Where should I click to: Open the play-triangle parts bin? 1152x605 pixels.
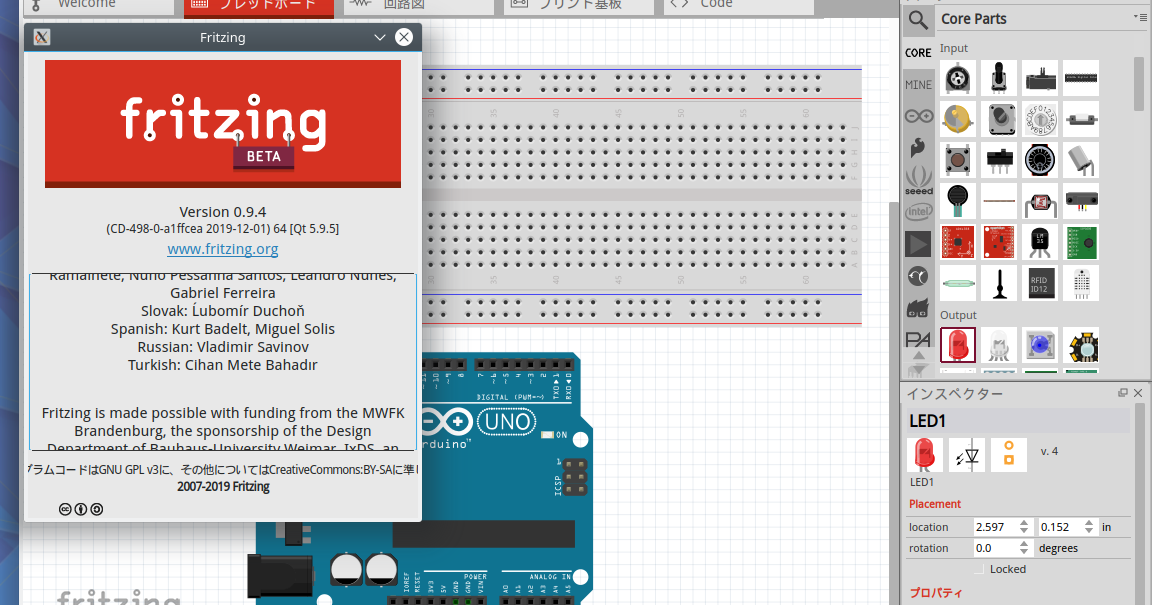[918, 244]
